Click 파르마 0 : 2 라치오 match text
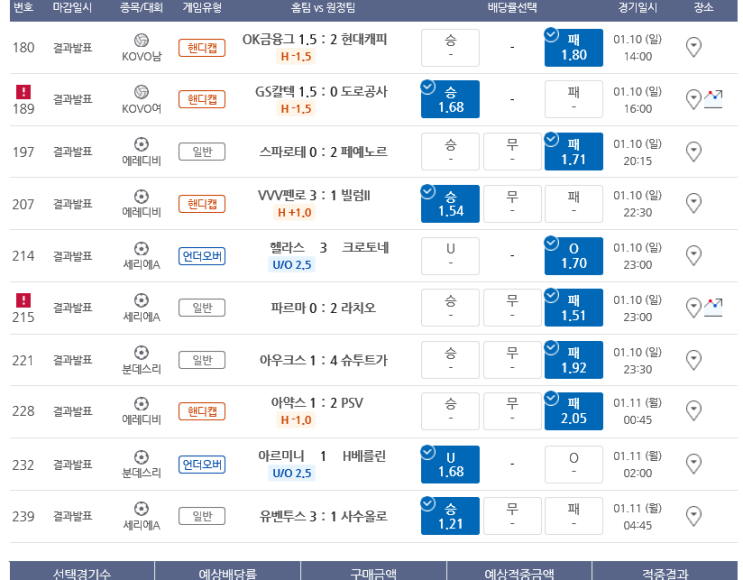This screenshot has height=580, width=743. point(323,308)
